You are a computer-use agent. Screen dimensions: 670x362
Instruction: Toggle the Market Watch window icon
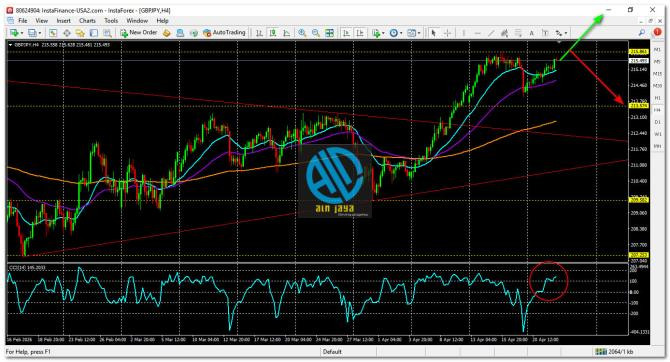53,33
